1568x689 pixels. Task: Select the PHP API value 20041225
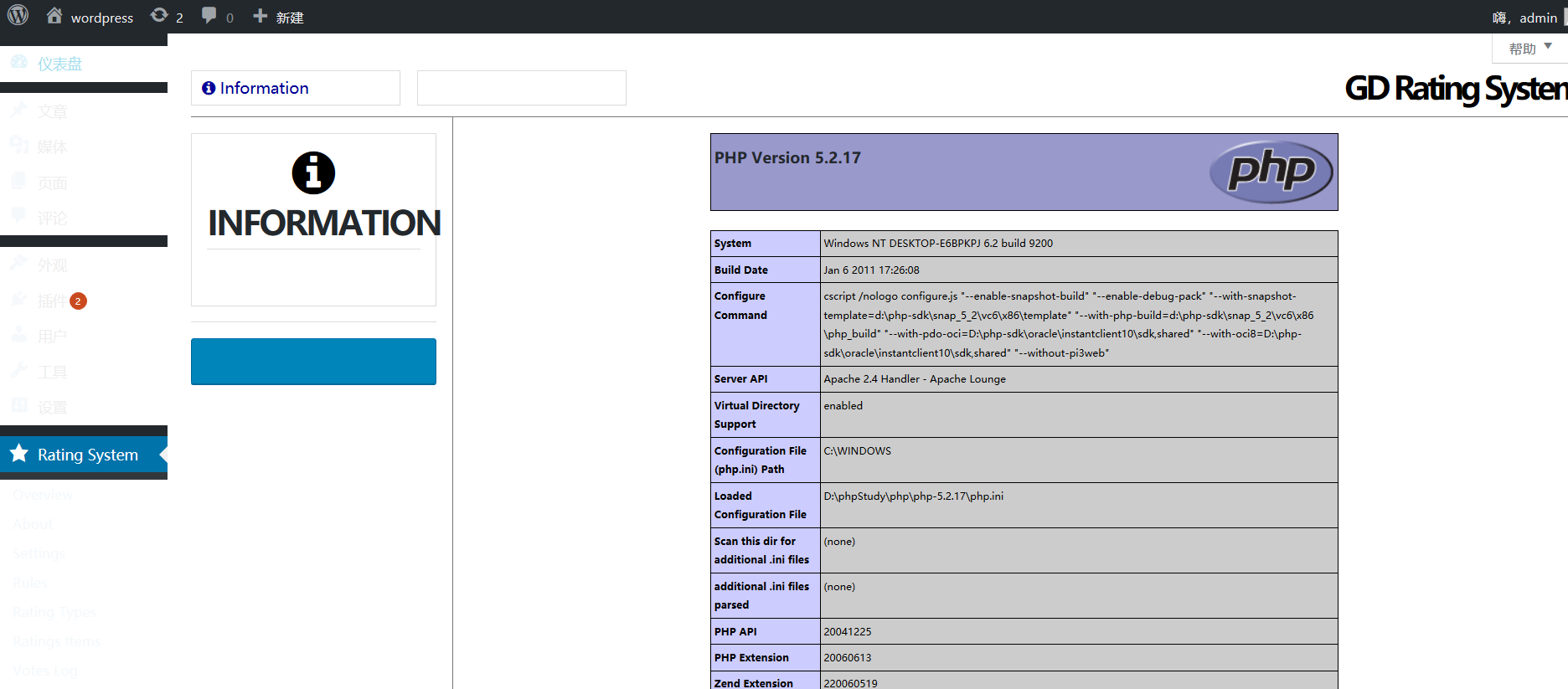(x=848, y=632)
